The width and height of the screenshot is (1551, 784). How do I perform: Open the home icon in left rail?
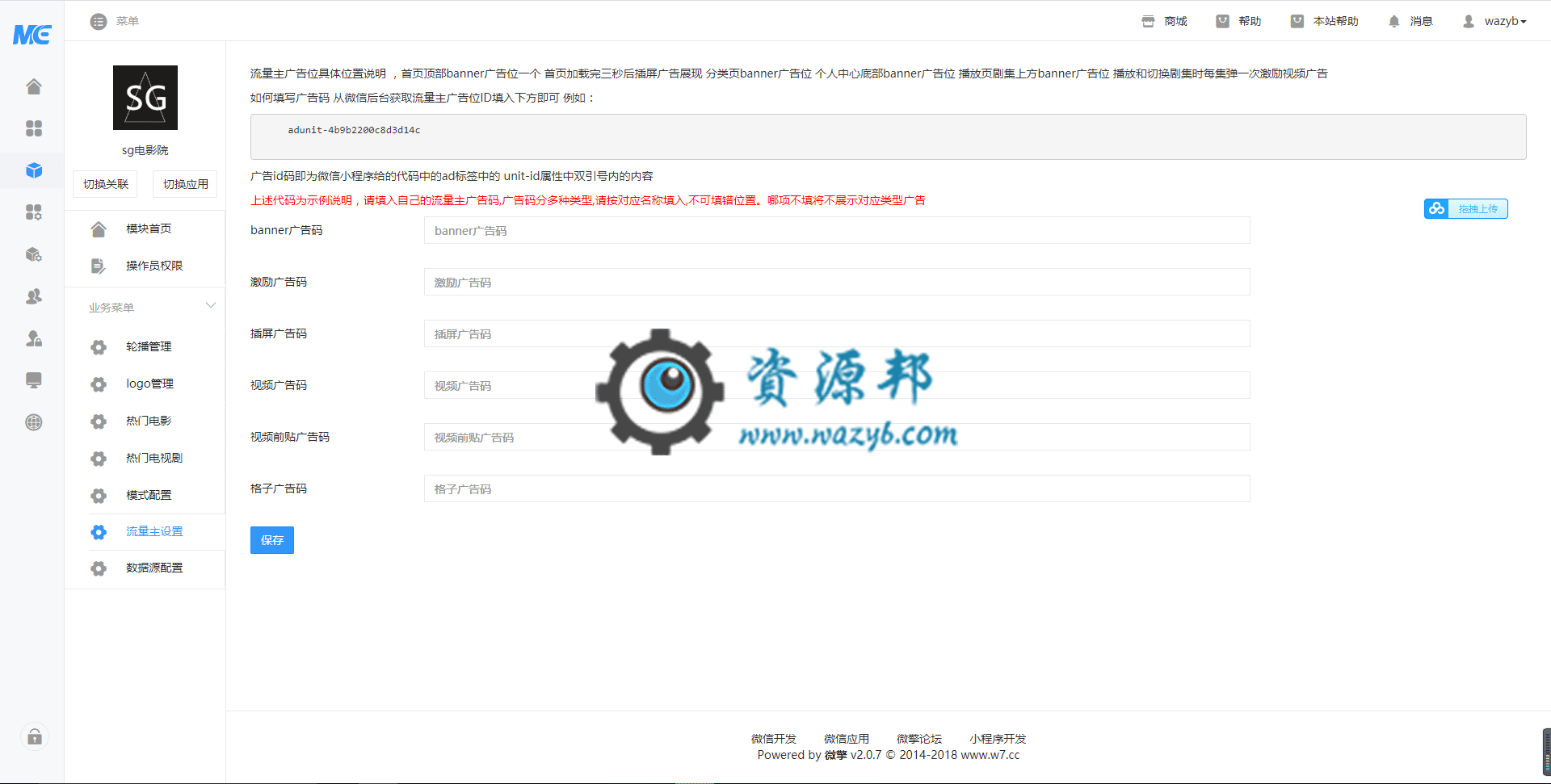point(34,86)
